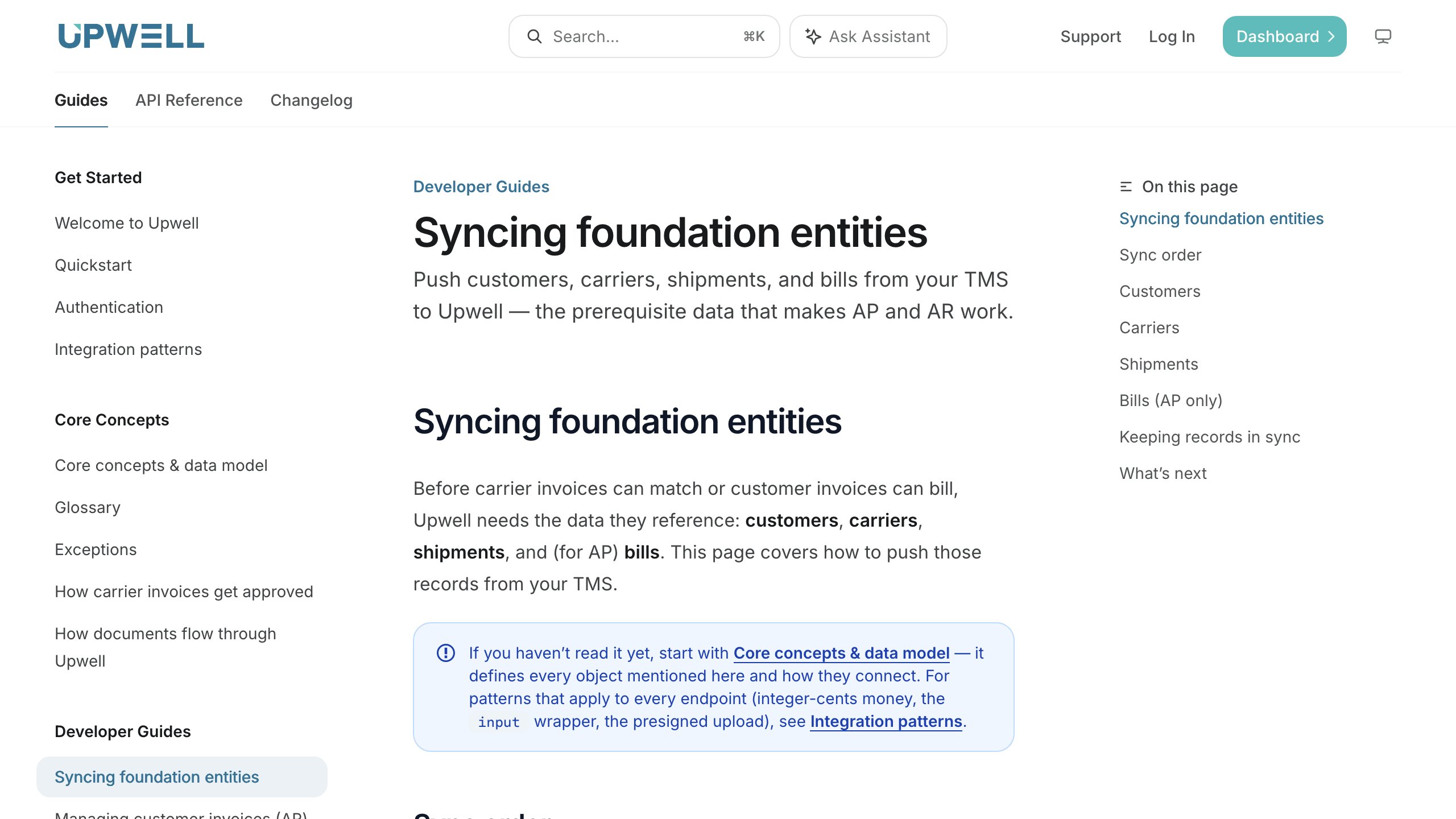
Task: Jump to the What's next section
Action: coord(1163,473)
